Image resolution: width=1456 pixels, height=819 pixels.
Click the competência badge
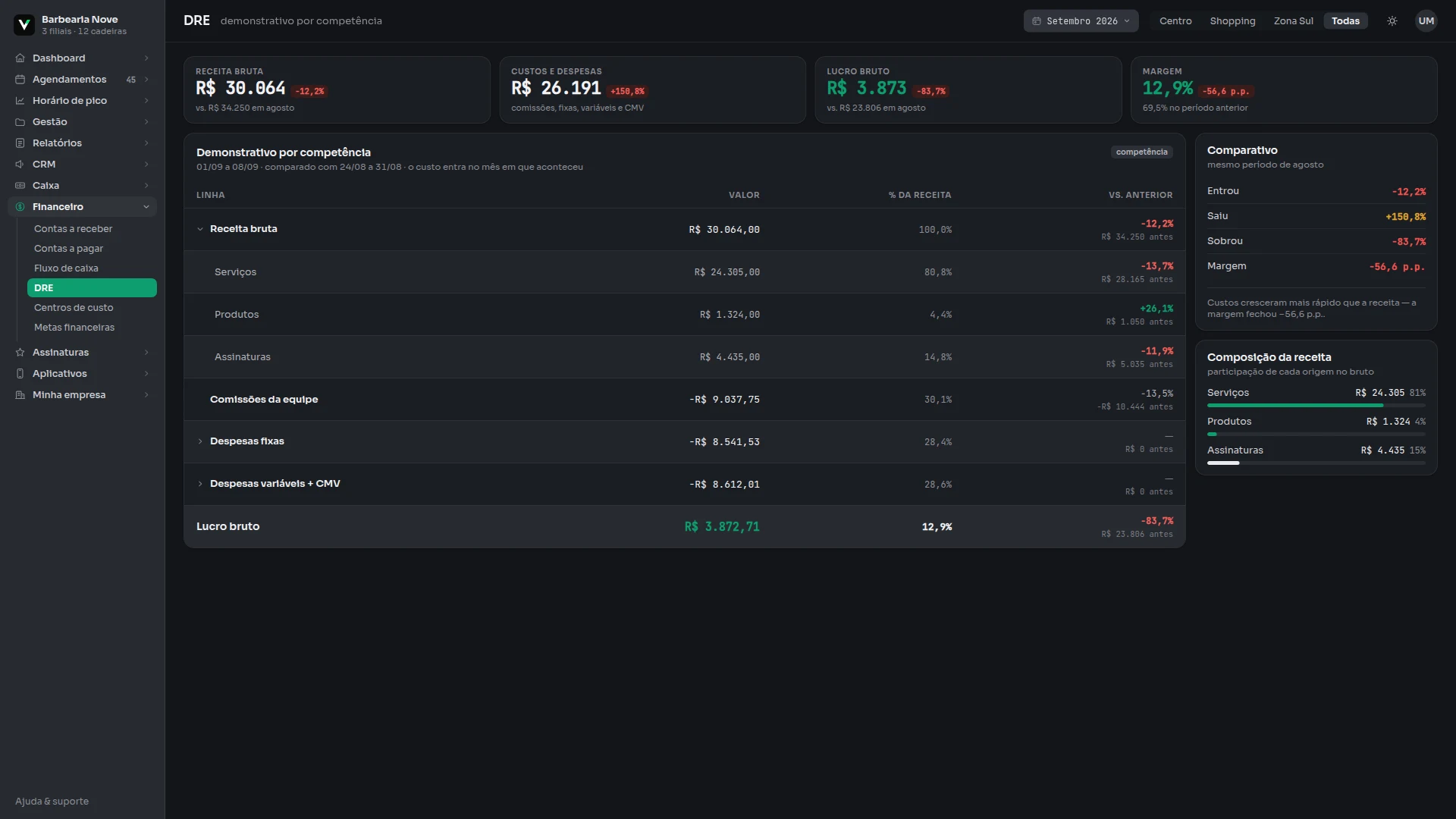1141,152
